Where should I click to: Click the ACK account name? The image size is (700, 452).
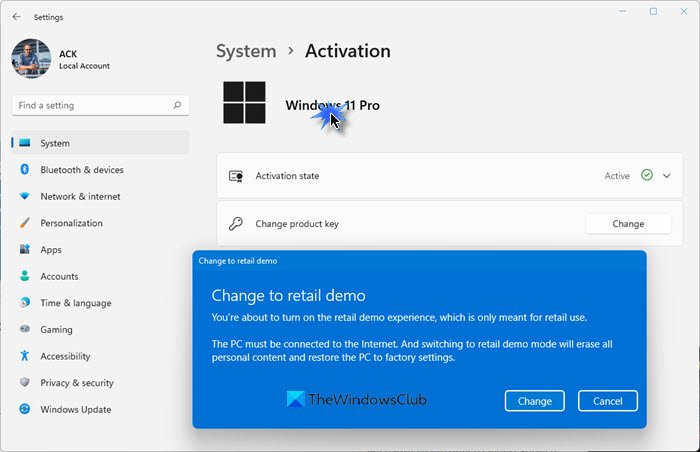pos(68,54)
